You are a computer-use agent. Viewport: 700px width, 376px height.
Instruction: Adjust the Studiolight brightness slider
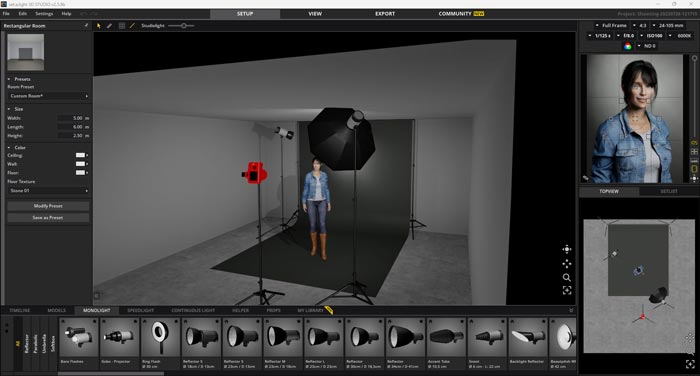tap(181, 26)
